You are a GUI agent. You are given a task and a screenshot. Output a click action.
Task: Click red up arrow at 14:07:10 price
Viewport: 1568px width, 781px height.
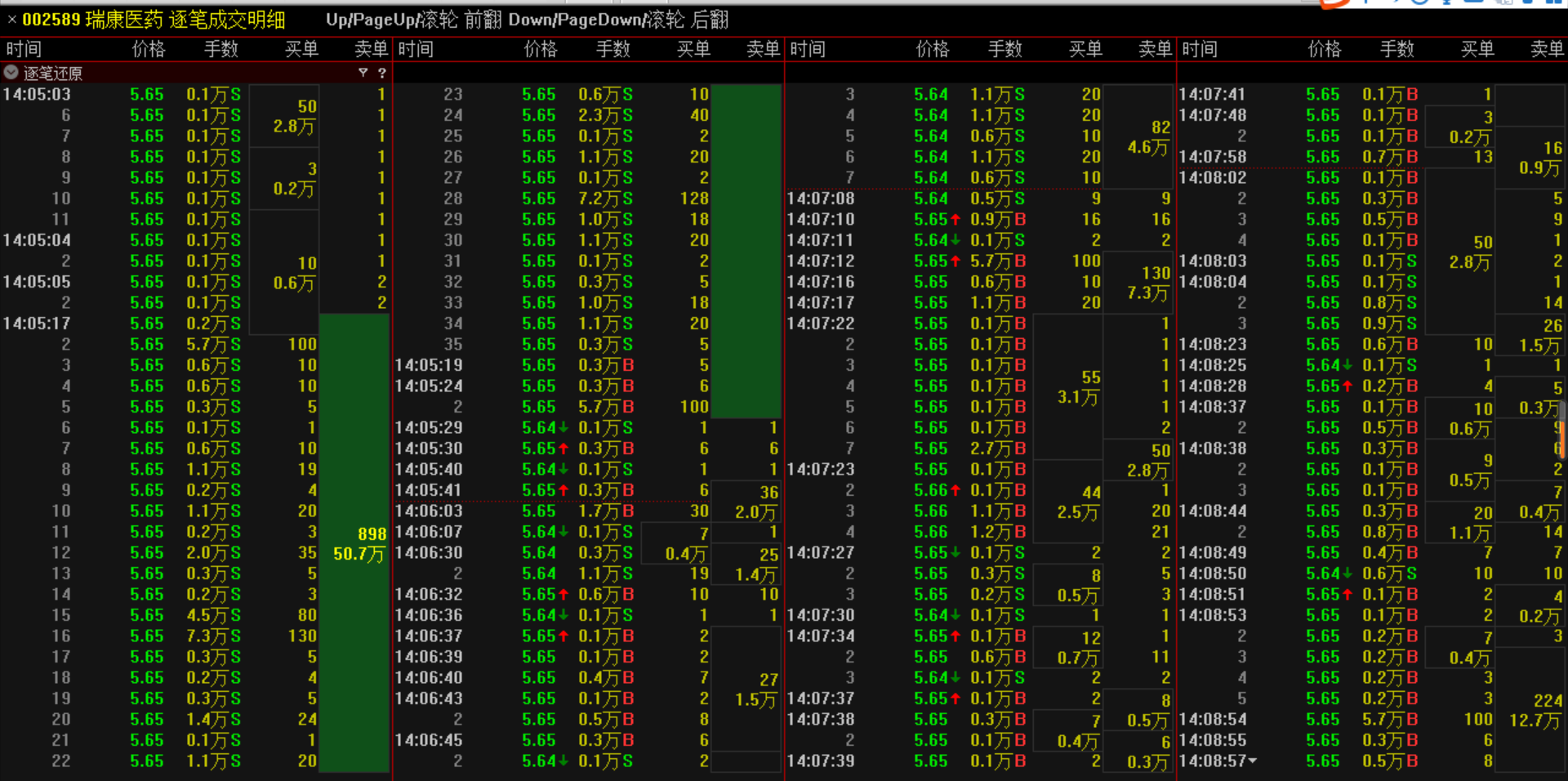[955, 220]
